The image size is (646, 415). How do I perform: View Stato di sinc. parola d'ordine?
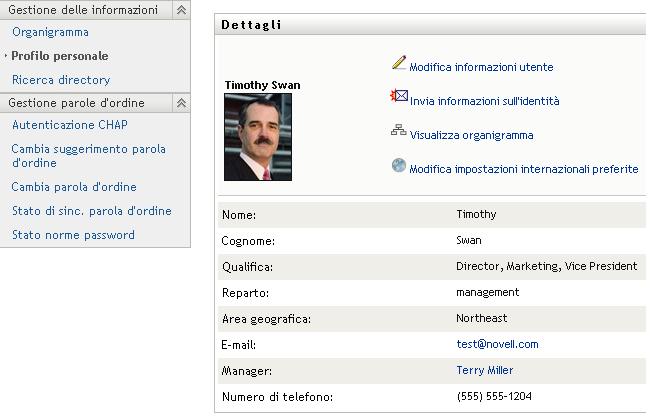point(91,211)
